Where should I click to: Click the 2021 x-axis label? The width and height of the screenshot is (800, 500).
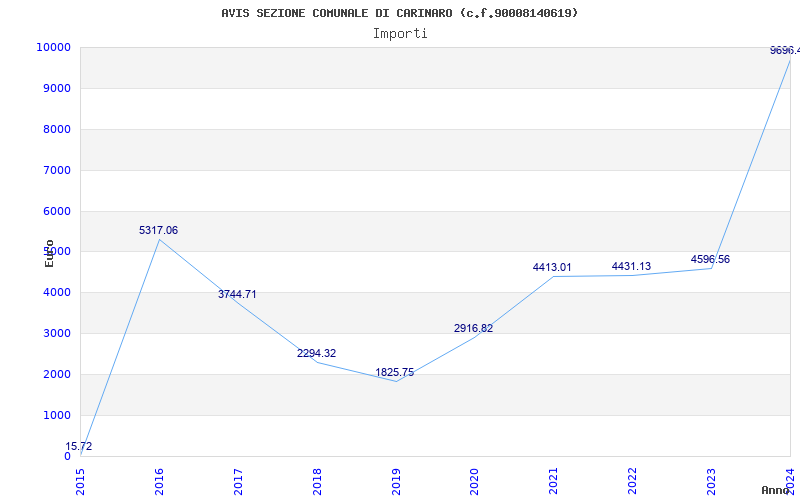(554, 481)
